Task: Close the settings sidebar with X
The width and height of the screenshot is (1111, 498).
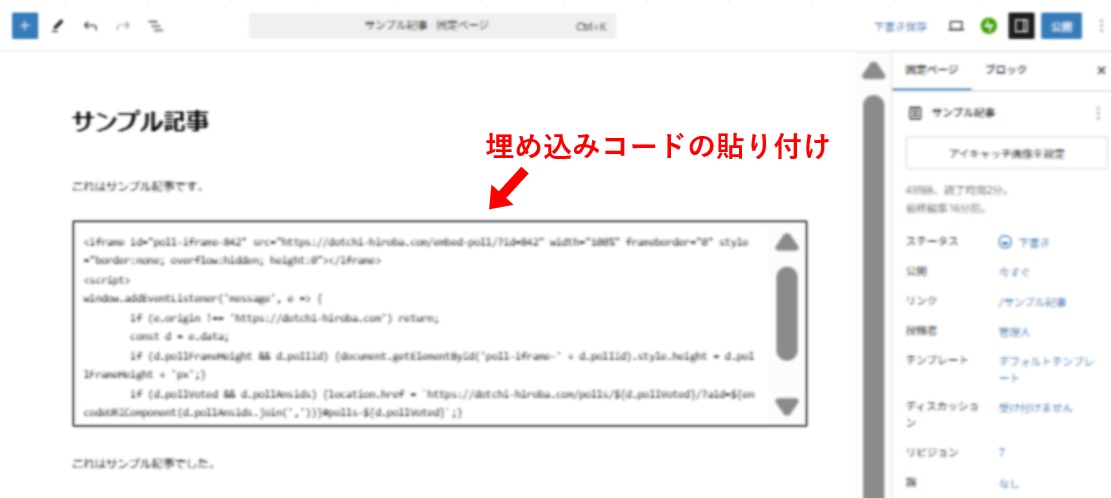Action: 1101,70
